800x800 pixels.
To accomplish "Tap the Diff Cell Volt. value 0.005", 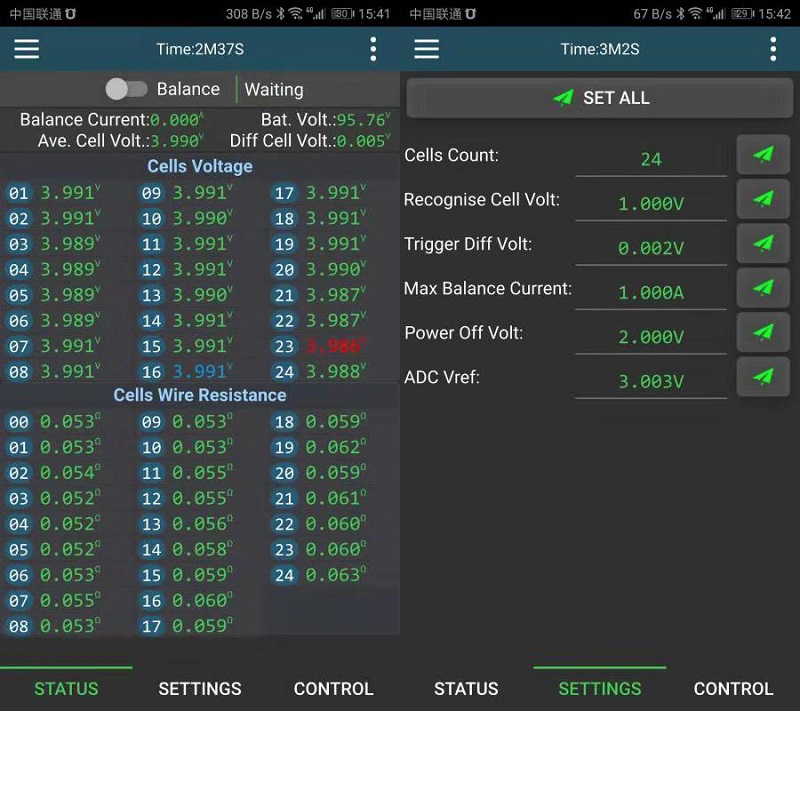I will (363, 141).
